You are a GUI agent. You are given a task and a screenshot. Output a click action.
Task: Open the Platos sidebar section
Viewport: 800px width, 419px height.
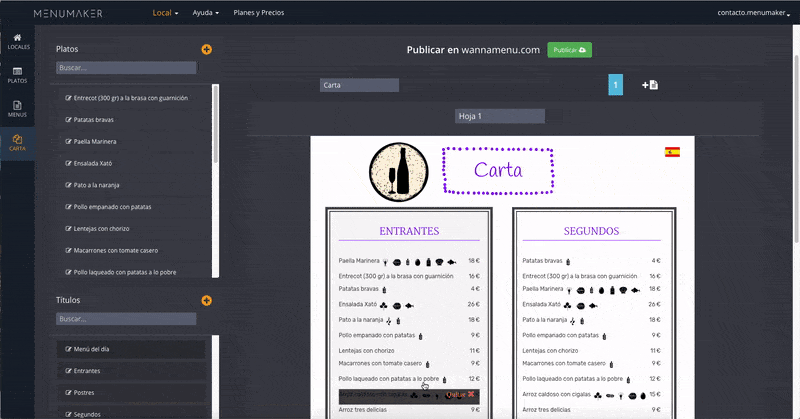[x=18, y=76]
